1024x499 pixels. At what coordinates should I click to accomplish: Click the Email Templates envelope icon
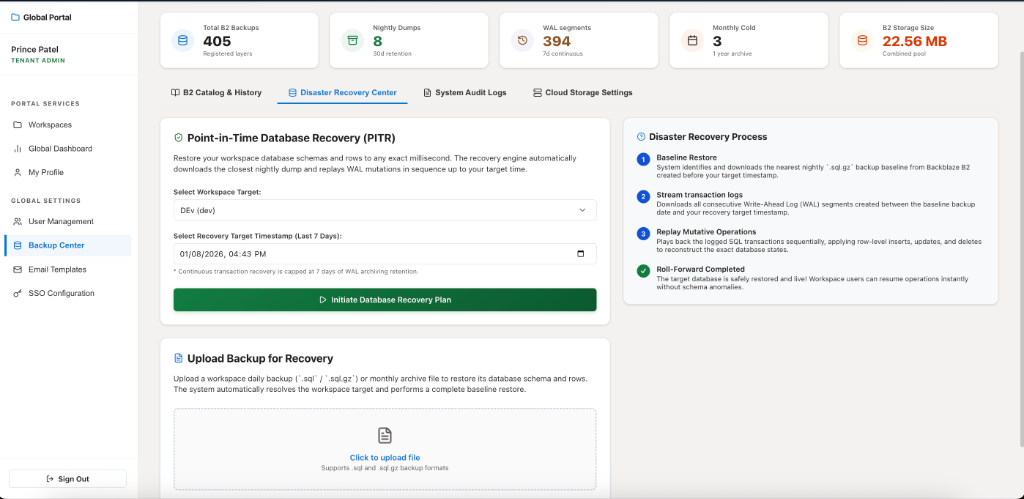pyautogui.click(x=18, y=270)
